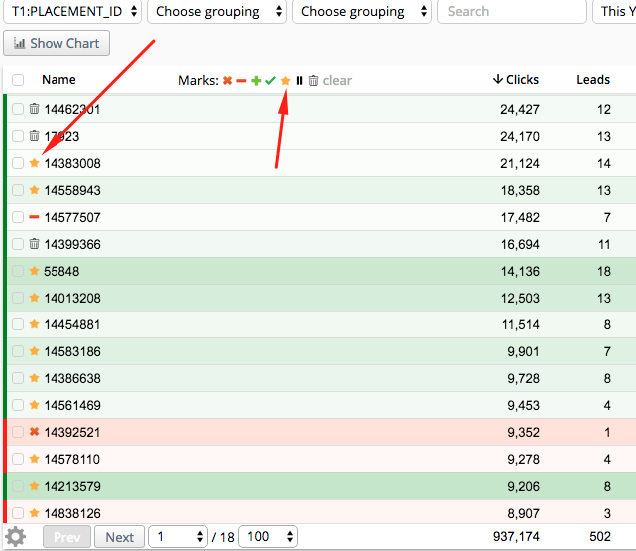Check the box for row 14383008

point(18,163)
